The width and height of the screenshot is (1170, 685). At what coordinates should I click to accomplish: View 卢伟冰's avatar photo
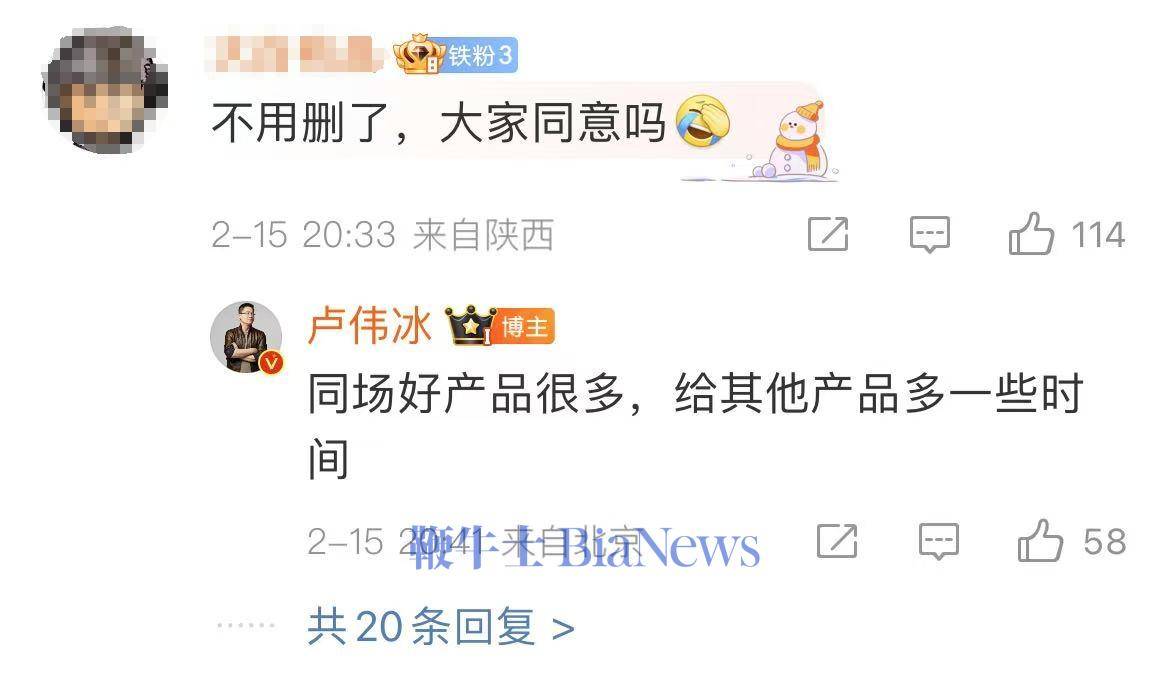[x=246, y=337]
